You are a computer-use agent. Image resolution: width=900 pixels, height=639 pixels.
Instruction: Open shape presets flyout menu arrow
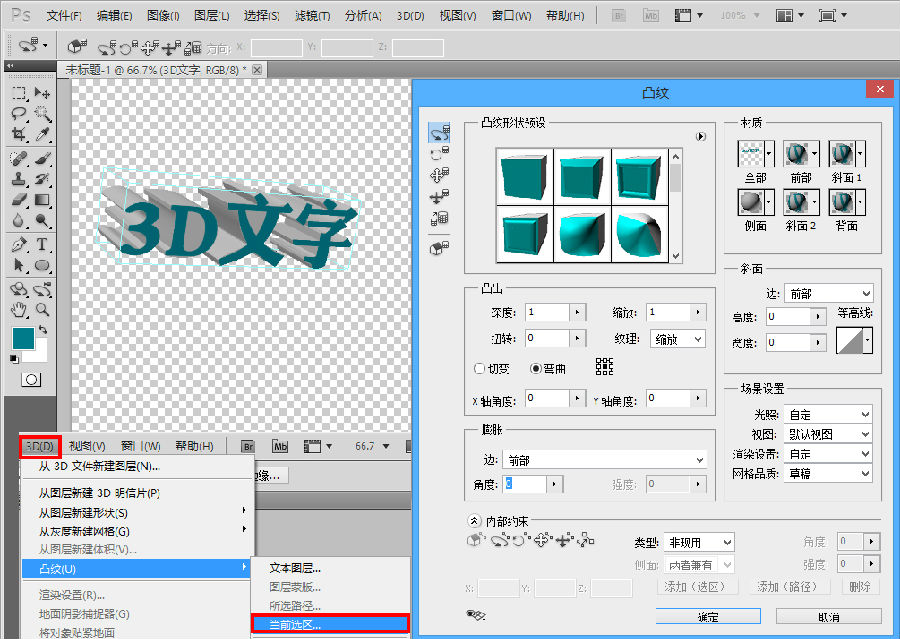tap(701, 137)
